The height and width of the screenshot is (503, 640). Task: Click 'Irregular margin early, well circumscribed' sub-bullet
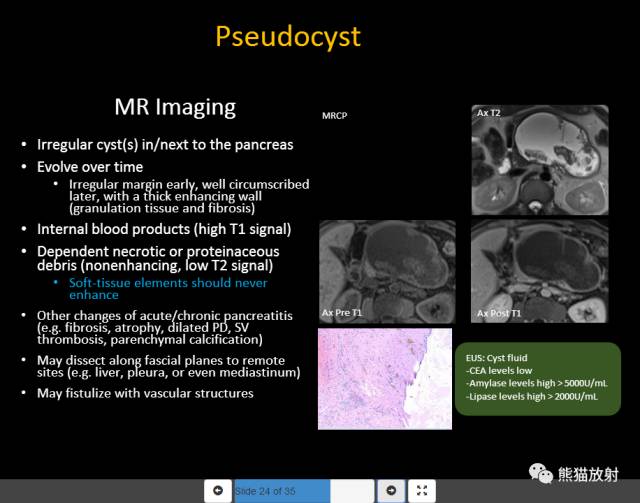click(189, 196)
